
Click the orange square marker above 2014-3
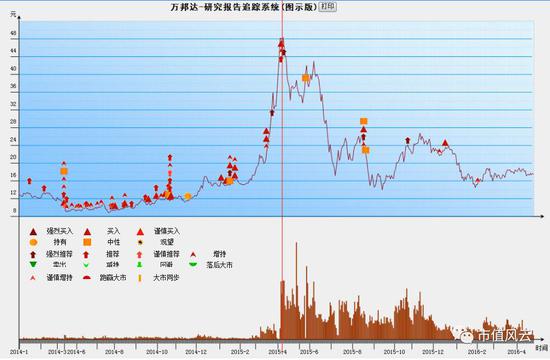click(64, 171)
